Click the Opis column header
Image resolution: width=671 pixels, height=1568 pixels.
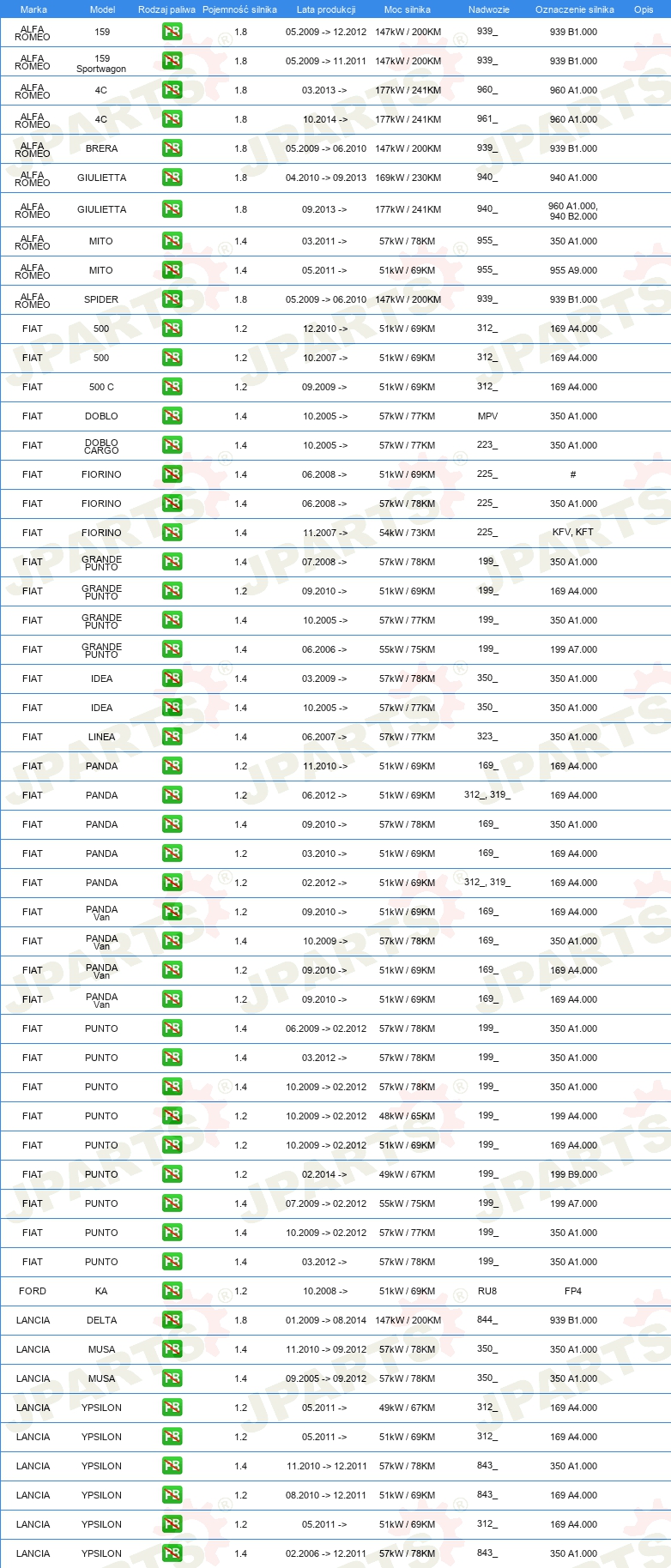point(644,9)
